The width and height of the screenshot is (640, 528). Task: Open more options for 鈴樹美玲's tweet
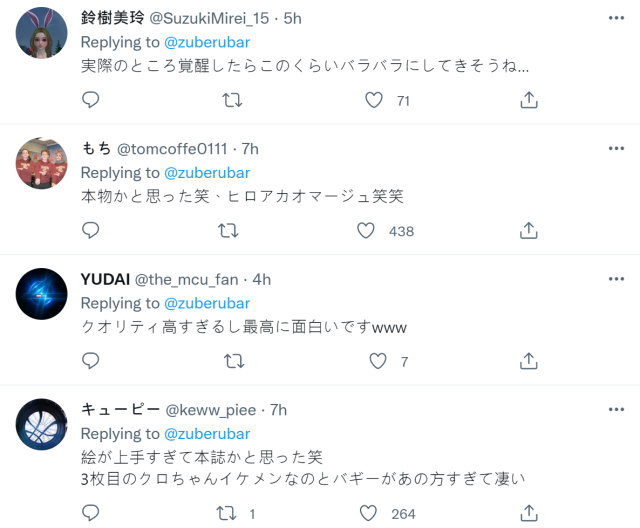[x=616, y=18]
